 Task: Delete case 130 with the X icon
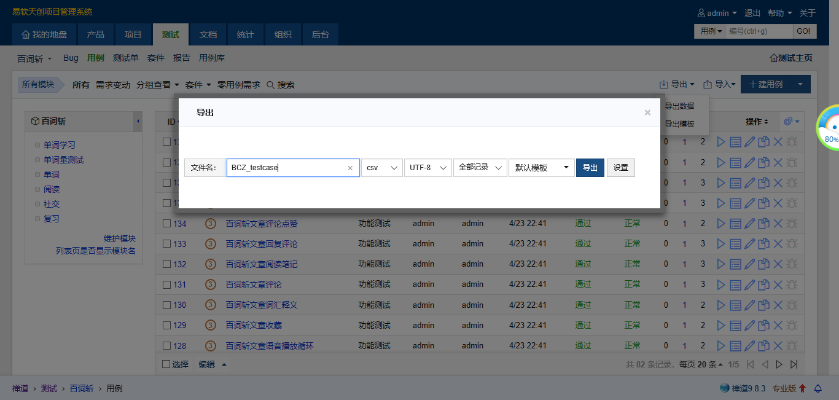pyautogui.click(x=778, y=305)
